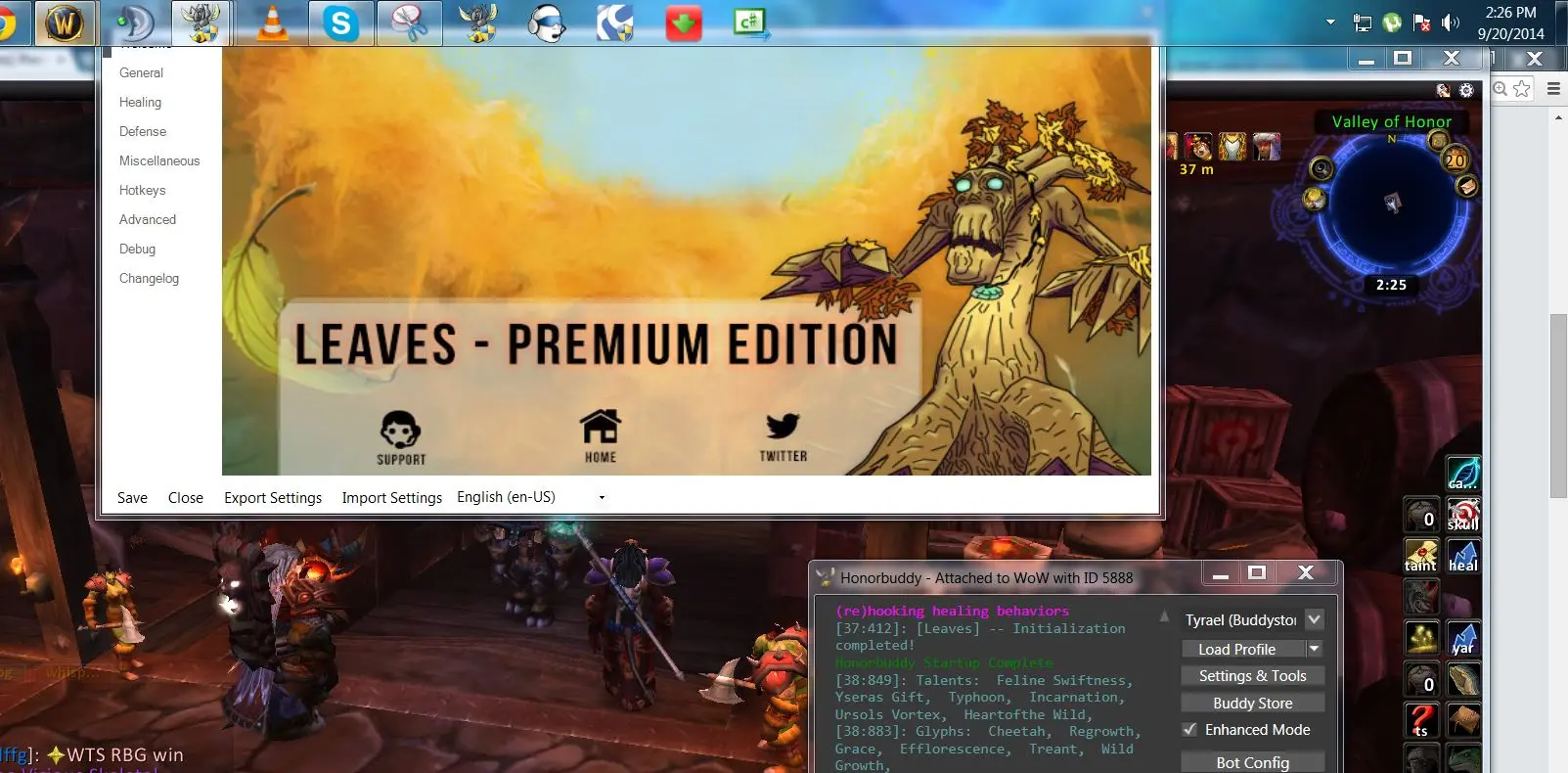Viewport: 1568px width, 773px height.
Task: Click the 'WTS RBG win' chat message
Action: pos(124,754)
